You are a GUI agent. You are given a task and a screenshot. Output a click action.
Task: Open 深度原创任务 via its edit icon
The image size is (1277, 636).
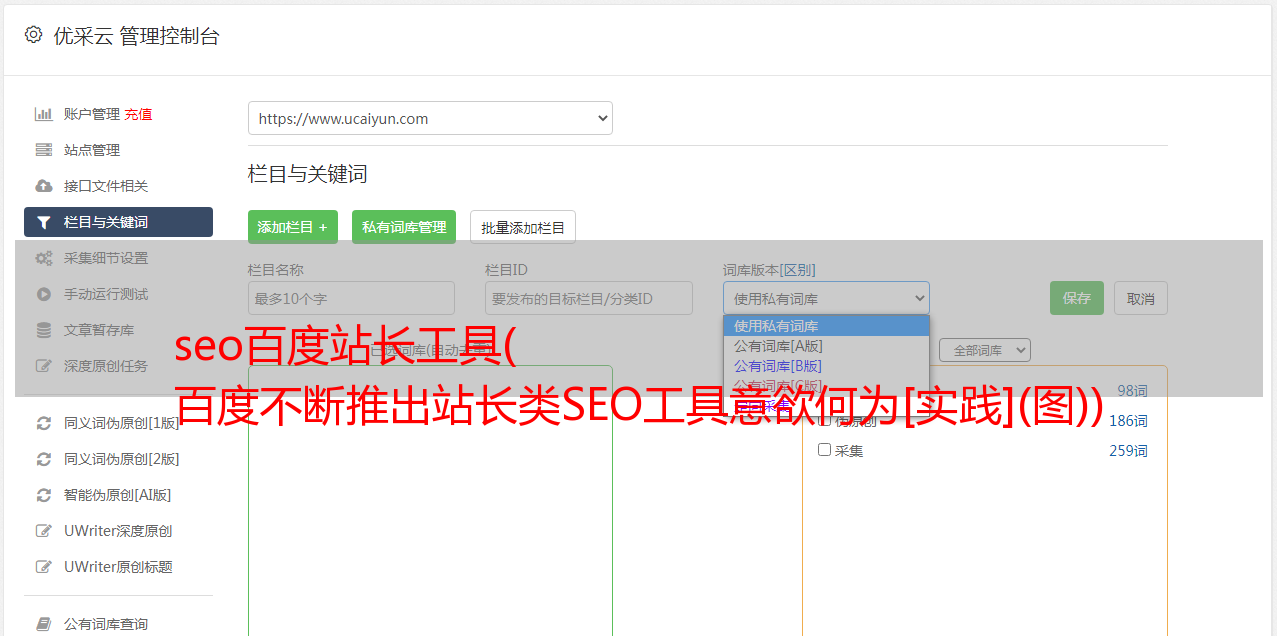[44, 366]
